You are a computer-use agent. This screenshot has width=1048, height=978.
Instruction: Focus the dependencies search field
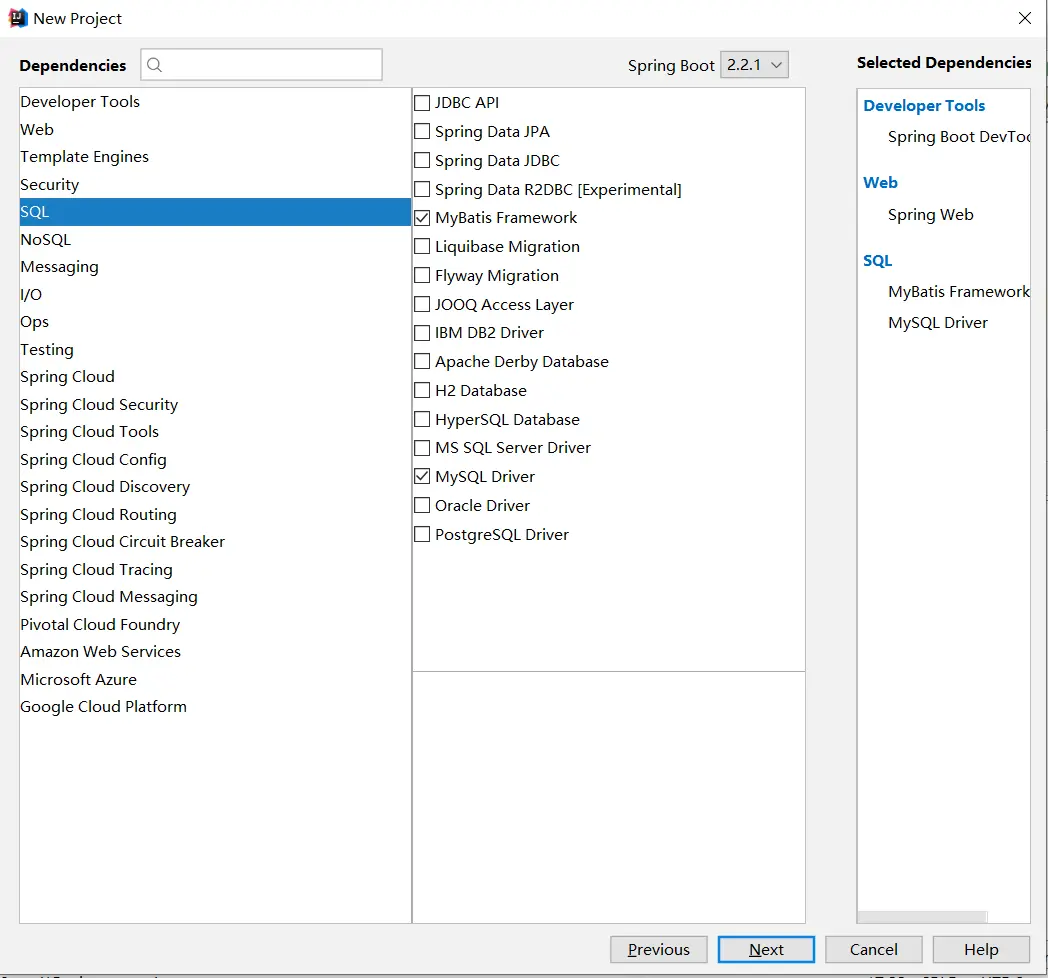pyautogui.click(x=261, y=65)
